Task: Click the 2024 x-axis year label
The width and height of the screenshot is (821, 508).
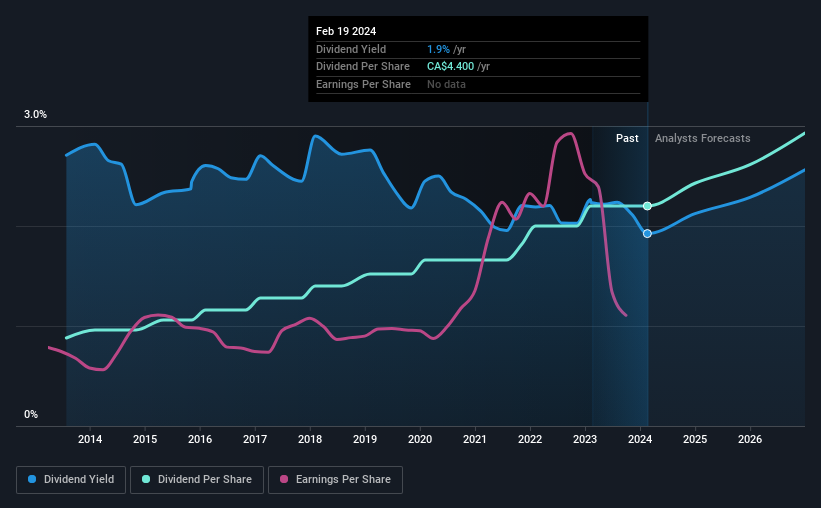Action: coord(640,439)
